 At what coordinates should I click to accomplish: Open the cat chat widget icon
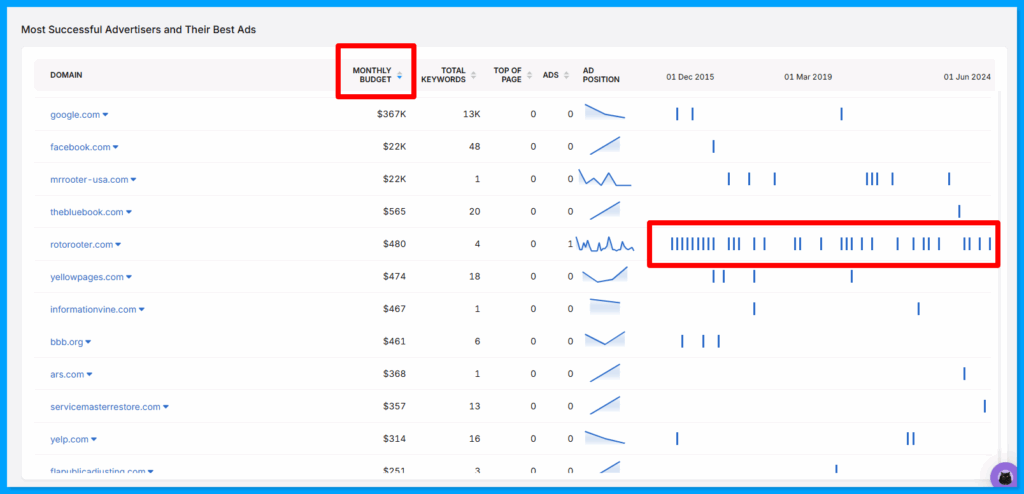click(x=1006, y=476)
